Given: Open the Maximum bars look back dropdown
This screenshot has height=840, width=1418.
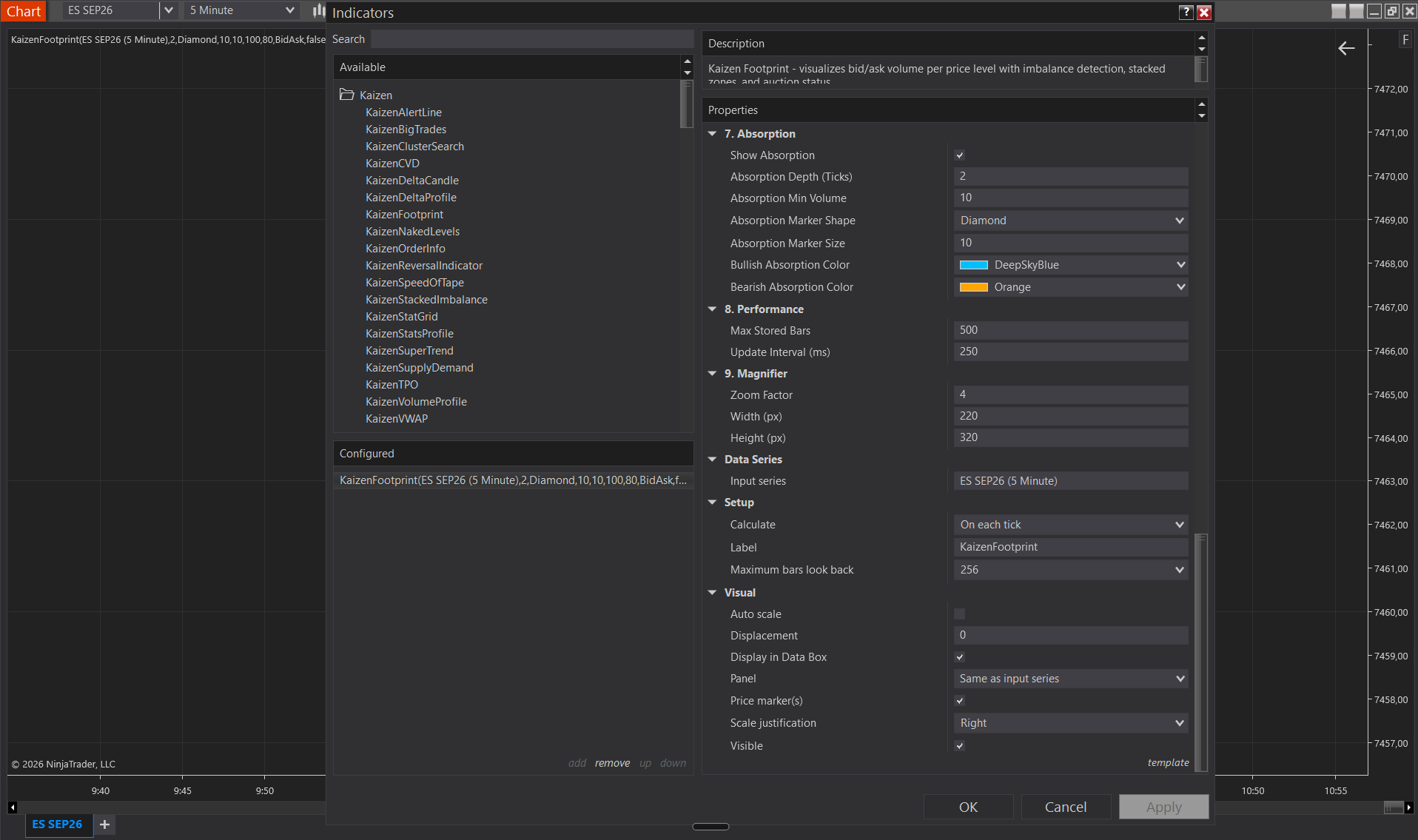Looking at the screenshot, I should click(1071, 570).
